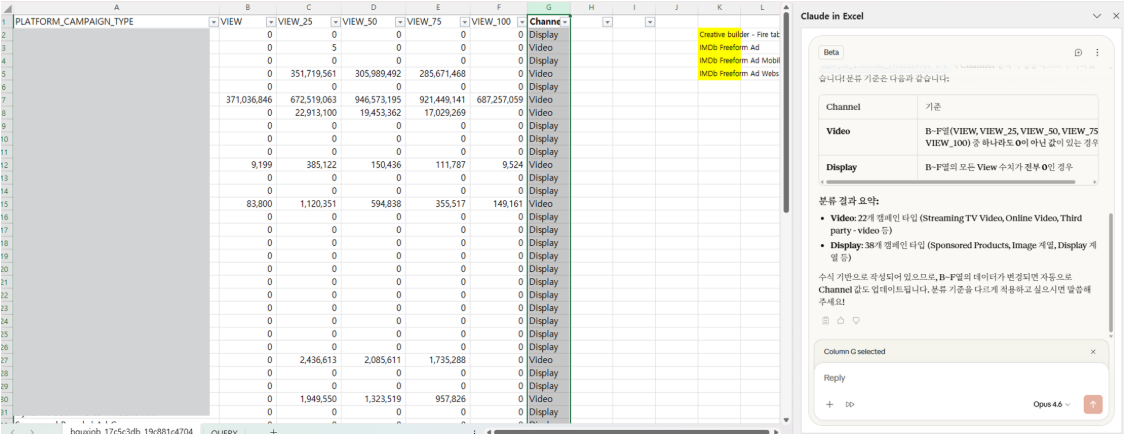Collapse the Claude in Excel pane chevron
This screenshot has width=1126, height=435.
pos(1097,16)
